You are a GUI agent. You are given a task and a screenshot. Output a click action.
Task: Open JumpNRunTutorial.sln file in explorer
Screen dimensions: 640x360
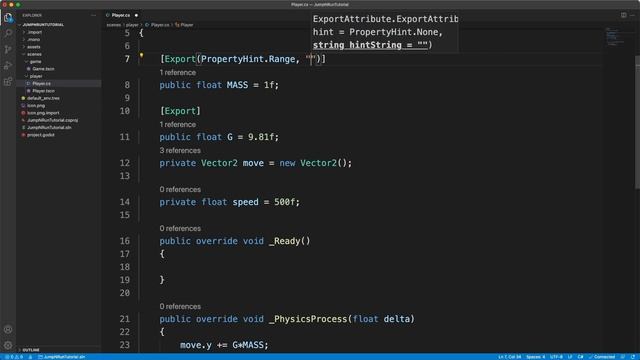(x=49, y=128)
